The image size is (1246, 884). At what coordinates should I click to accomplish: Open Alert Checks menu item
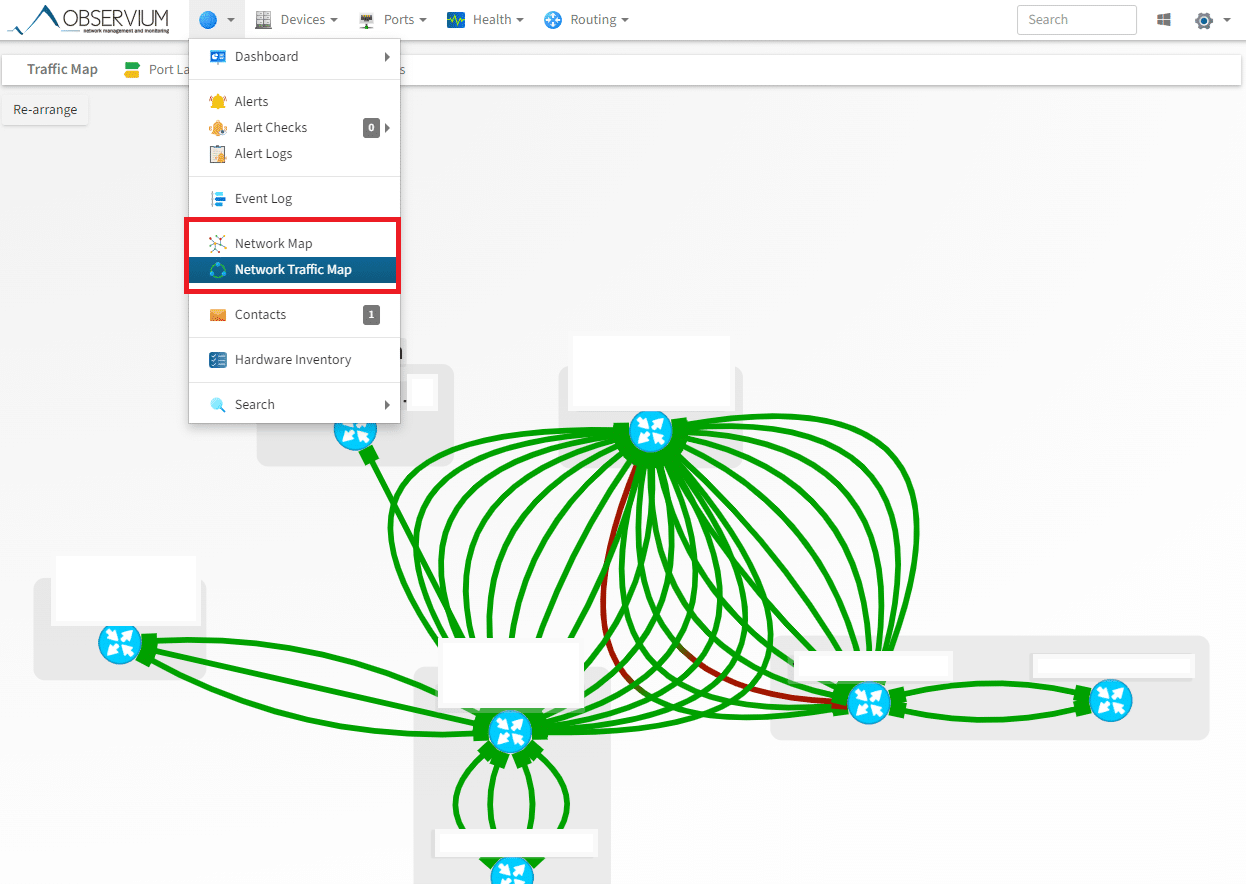point(271,128)
